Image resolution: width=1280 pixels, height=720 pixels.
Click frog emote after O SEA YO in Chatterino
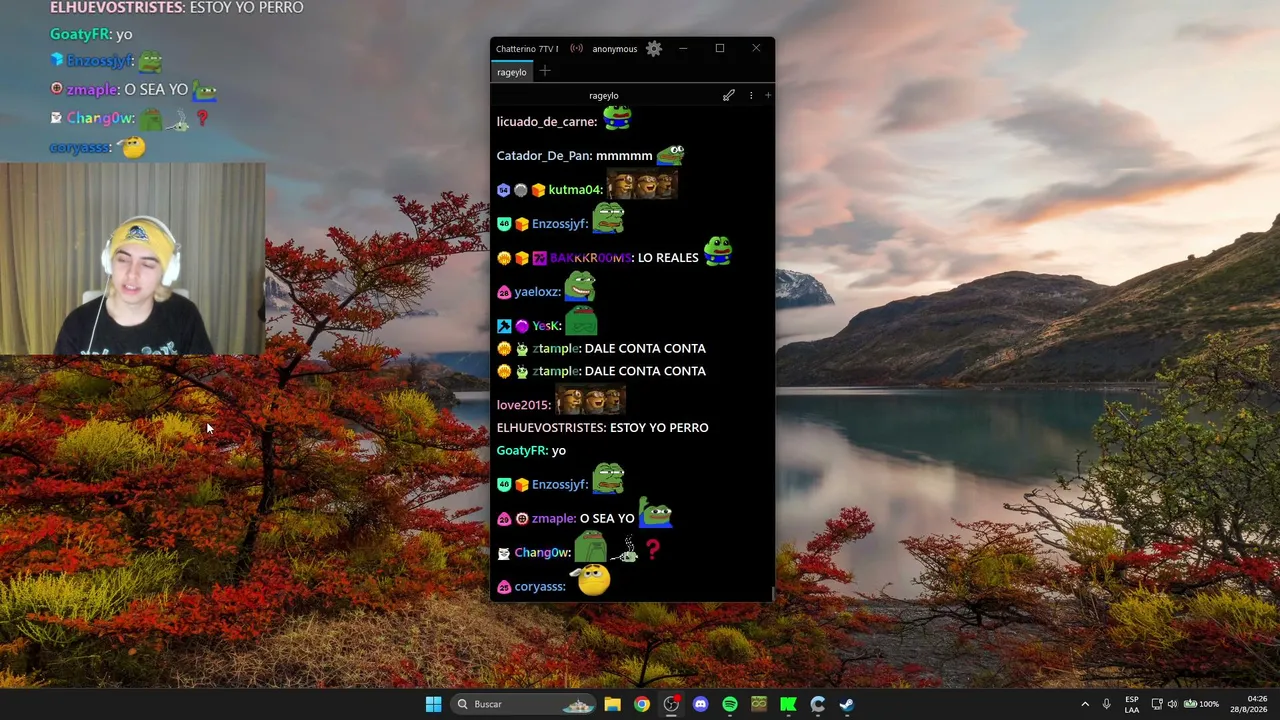tap(656, 513)
